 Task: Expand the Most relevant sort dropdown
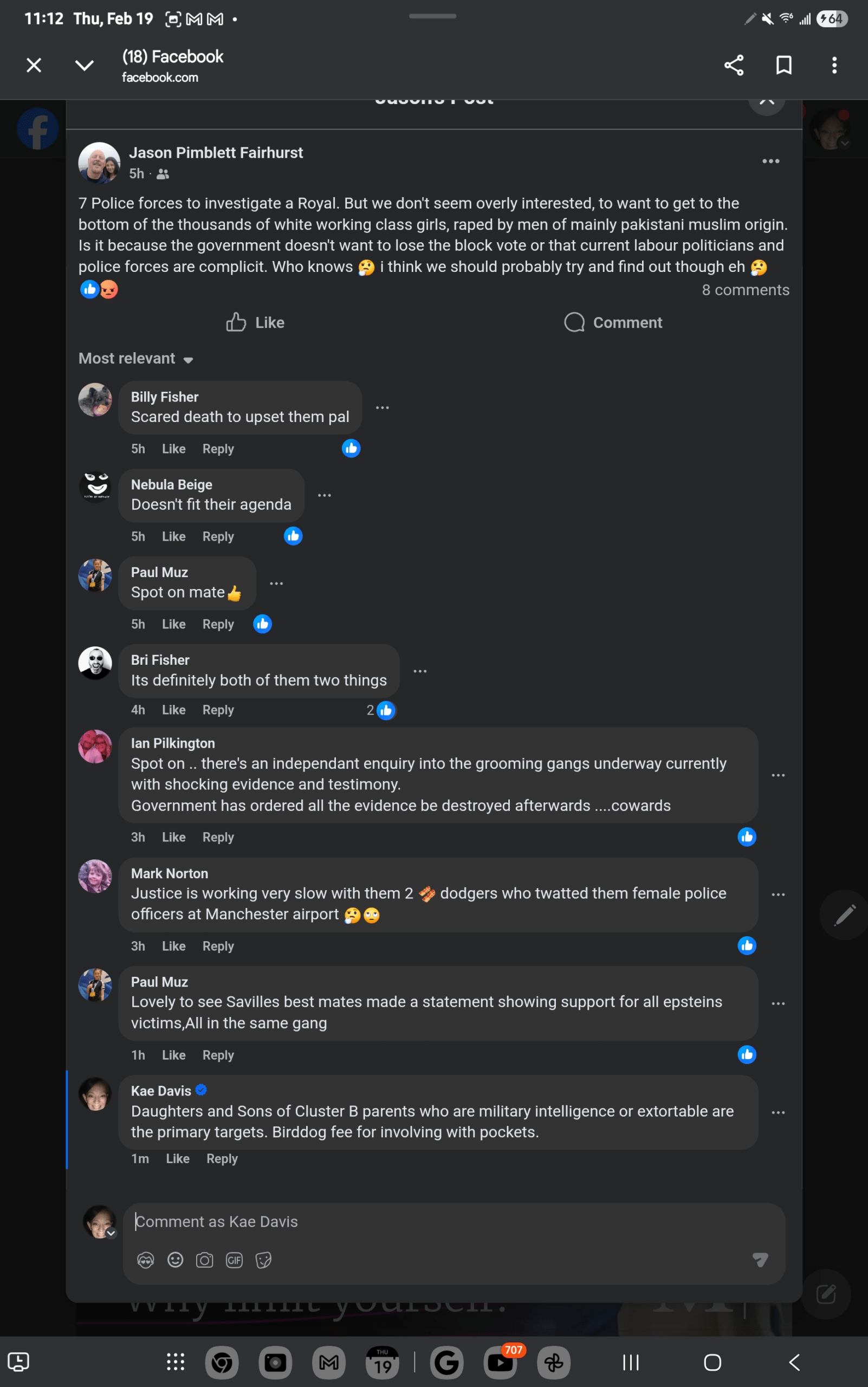tap(136, 359)
